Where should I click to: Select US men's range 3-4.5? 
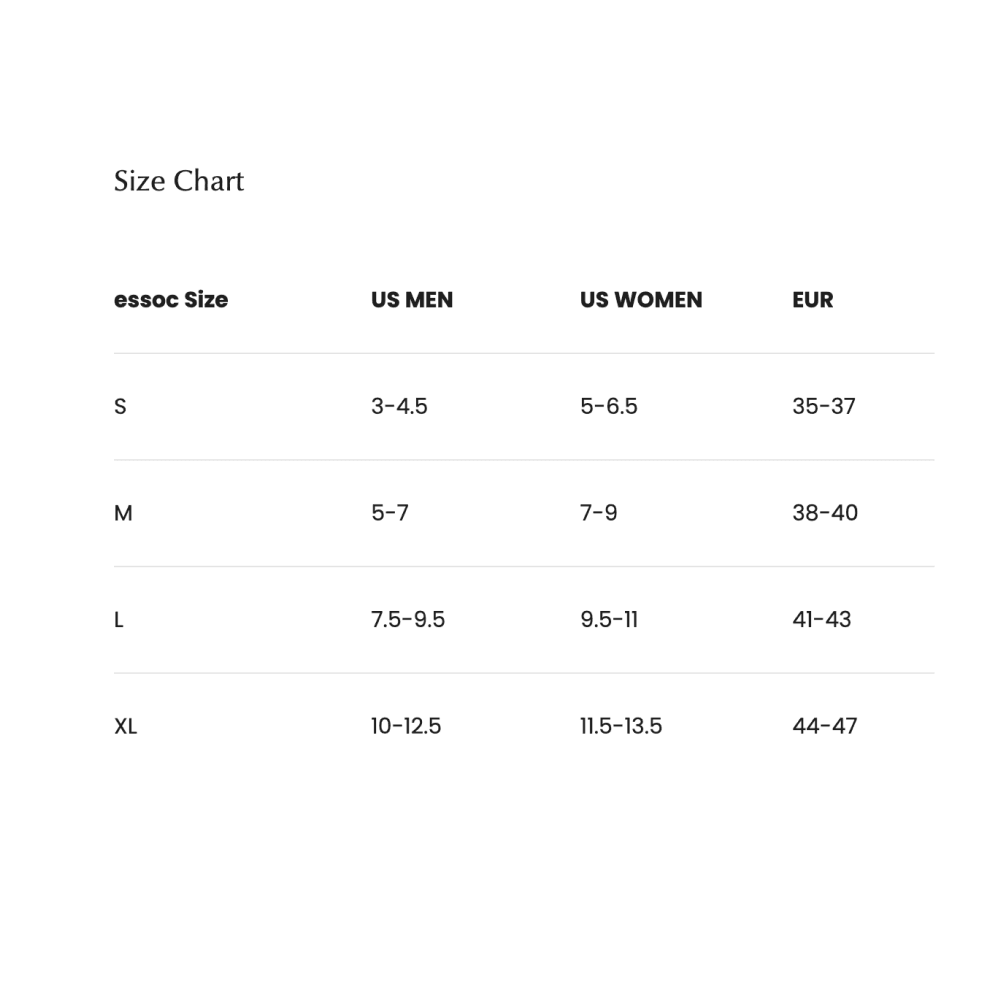pyautogui.click(x=399, y=406)
